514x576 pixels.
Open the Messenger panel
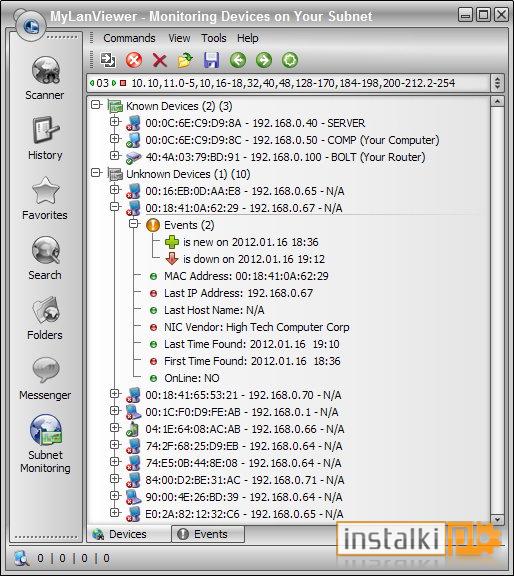45,378
